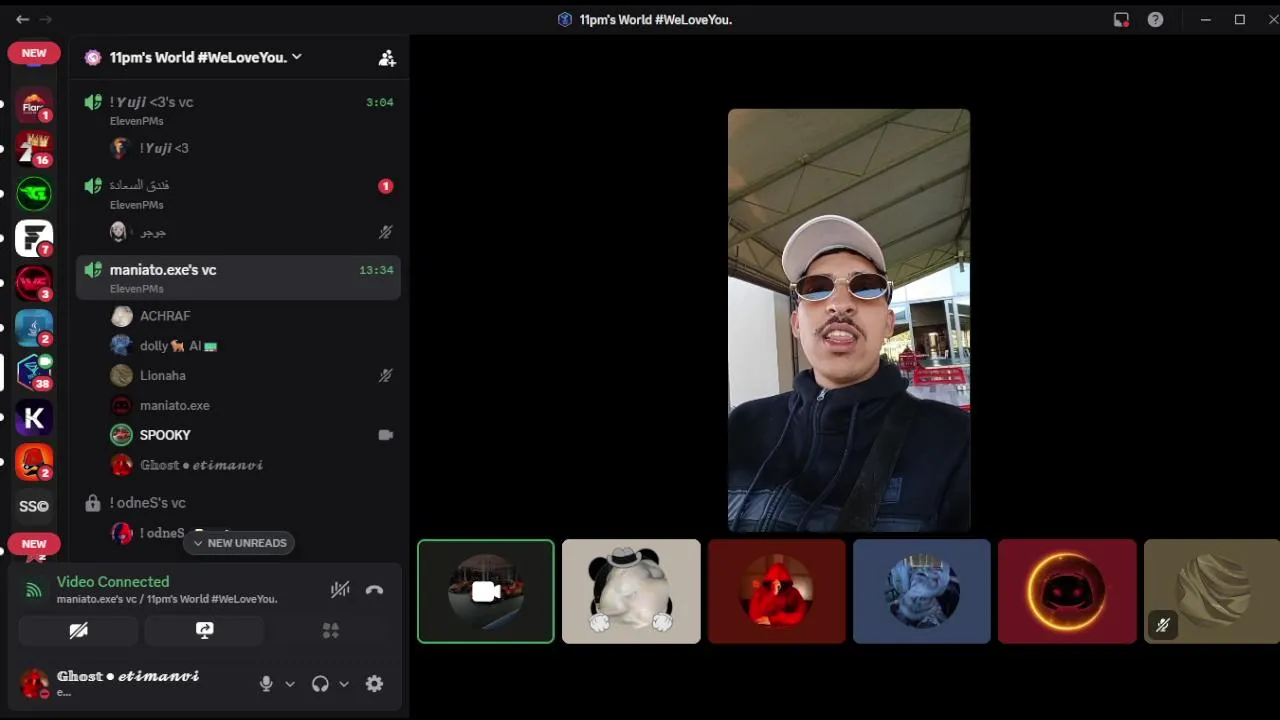Open the activities launcher icon
Viewport: 1280px width, 720px height.
point(330,630)
